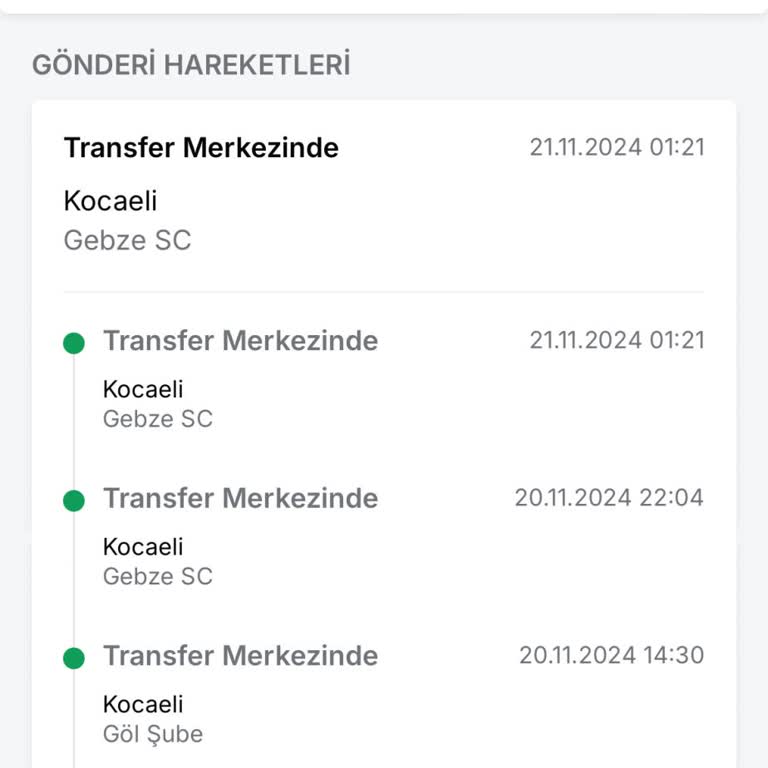Select the Göl Şube branch label
Image resolution: width=768 pixels, height=768 pixels.
click(x=153, y=734)
